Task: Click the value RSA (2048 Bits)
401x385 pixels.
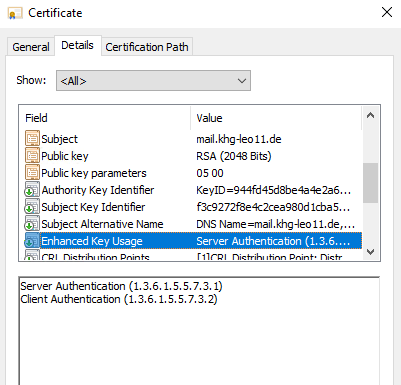Action: (234, 156)
